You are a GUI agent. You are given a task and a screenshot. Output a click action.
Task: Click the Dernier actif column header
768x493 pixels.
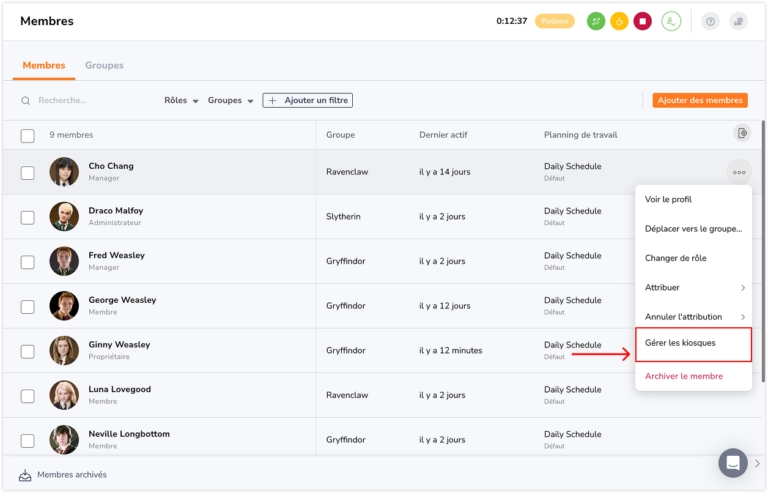pos(443,135)
